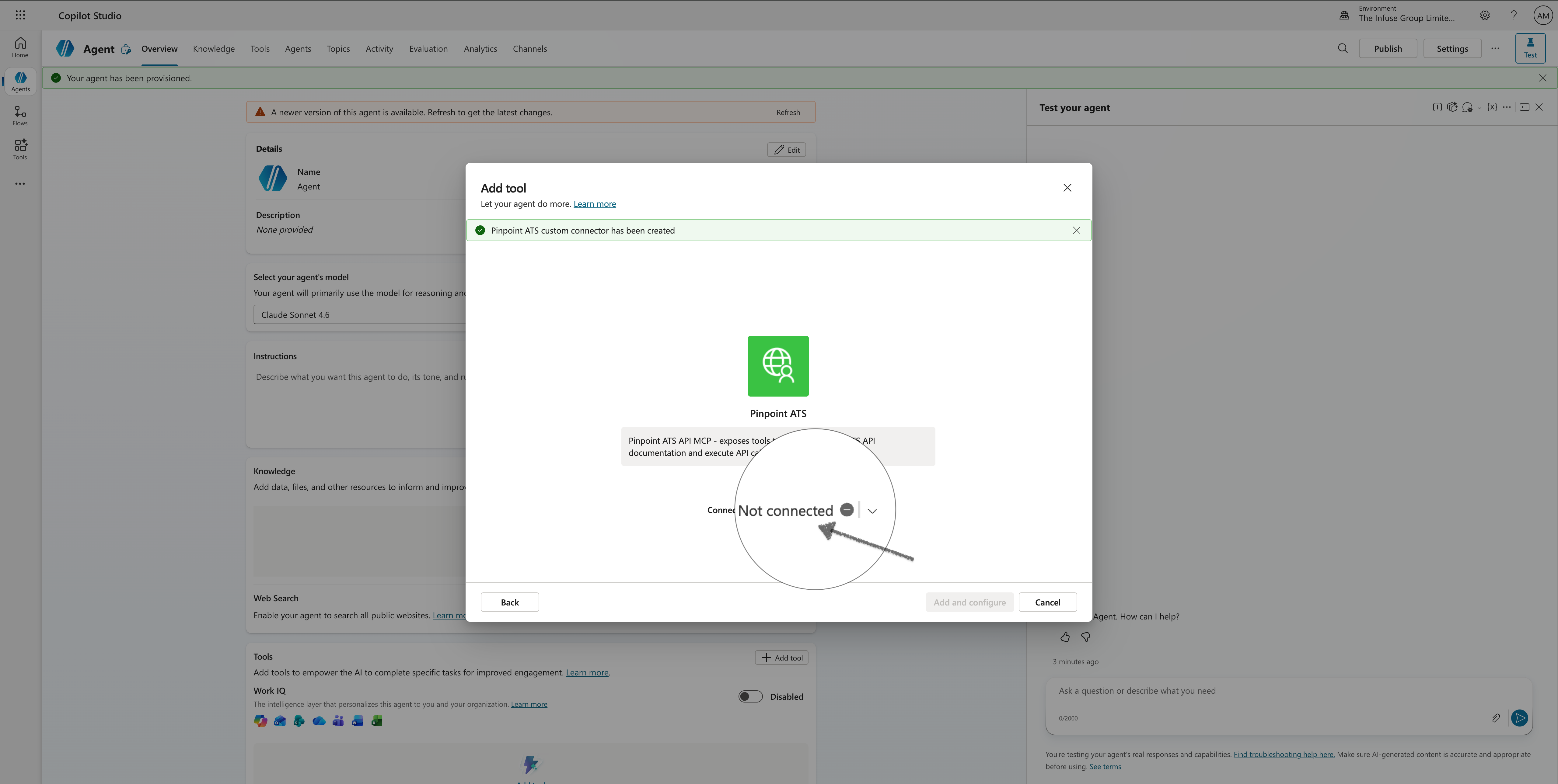Open the AM account avatar

pyautogui.click(x=1543, y=16)
